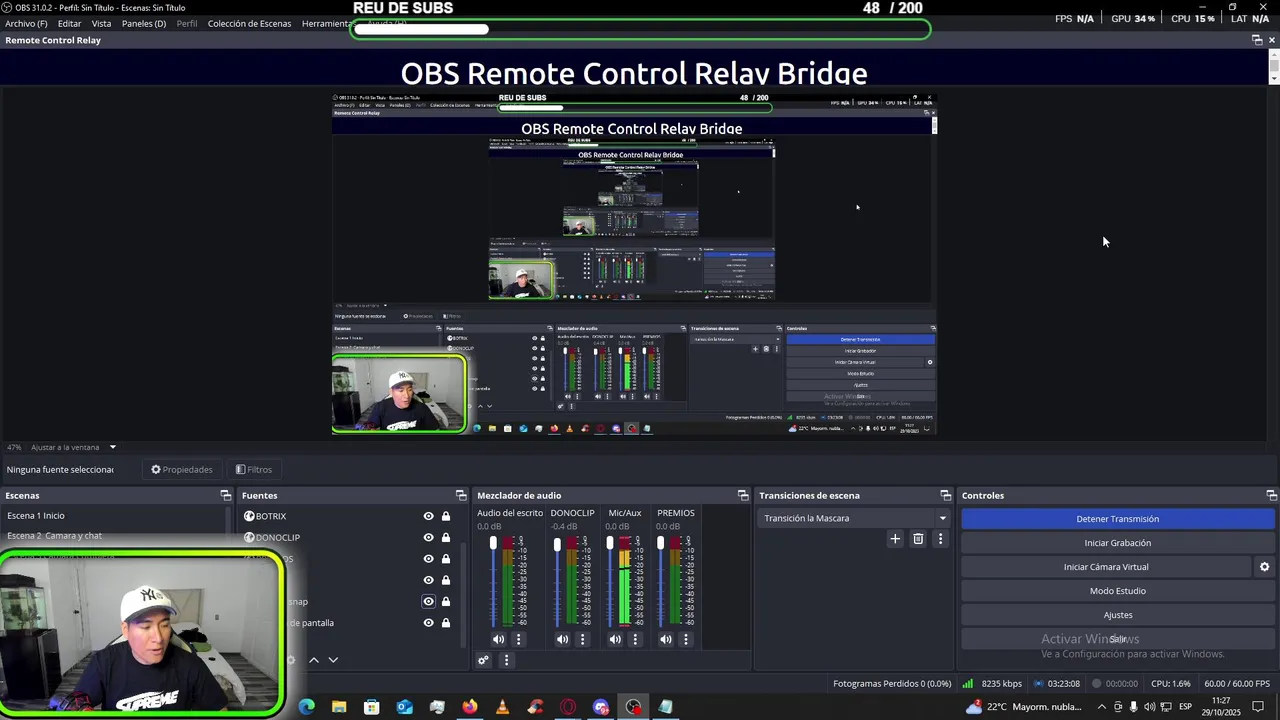1280x720 pixels.
Task: Open Mic/Aux channel three-dot menu
Action: (x=635, y=639)
